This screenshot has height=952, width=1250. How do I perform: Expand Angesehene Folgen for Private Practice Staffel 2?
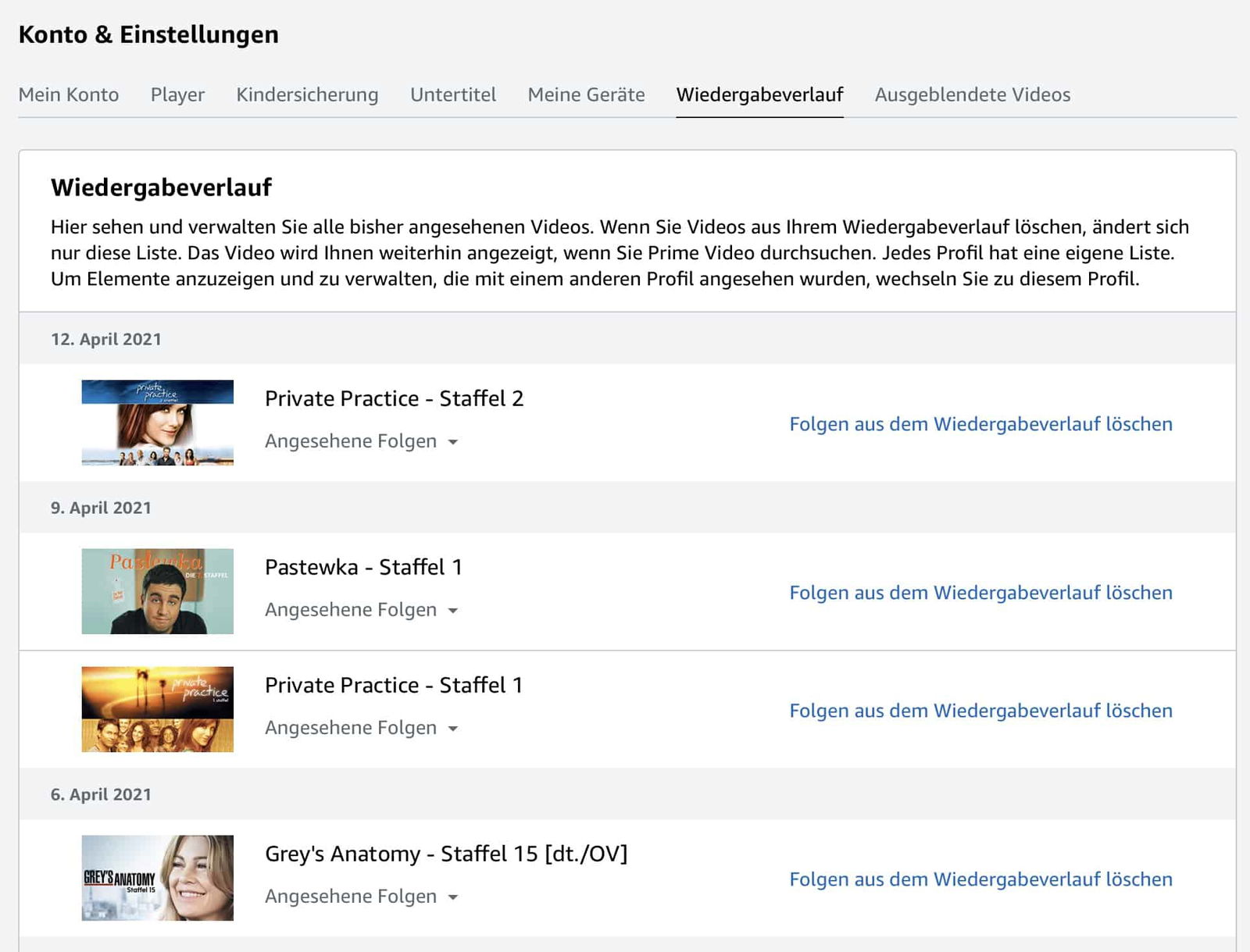(x=361, y=441)
